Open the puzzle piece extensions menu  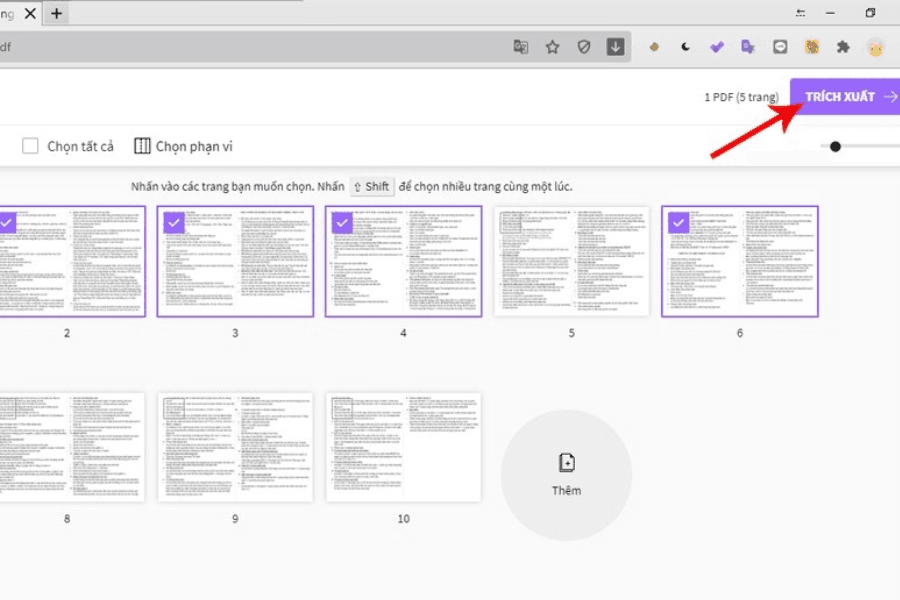pos(843,46)
